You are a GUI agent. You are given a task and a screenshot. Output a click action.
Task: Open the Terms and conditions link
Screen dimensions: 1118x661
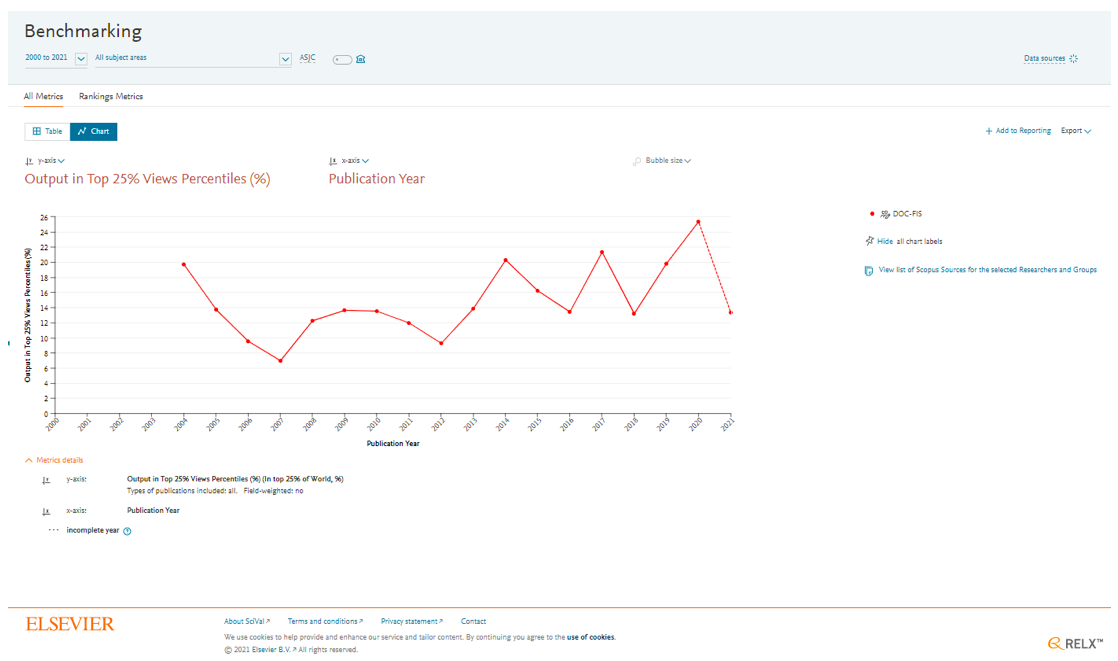tap(325, 621)
